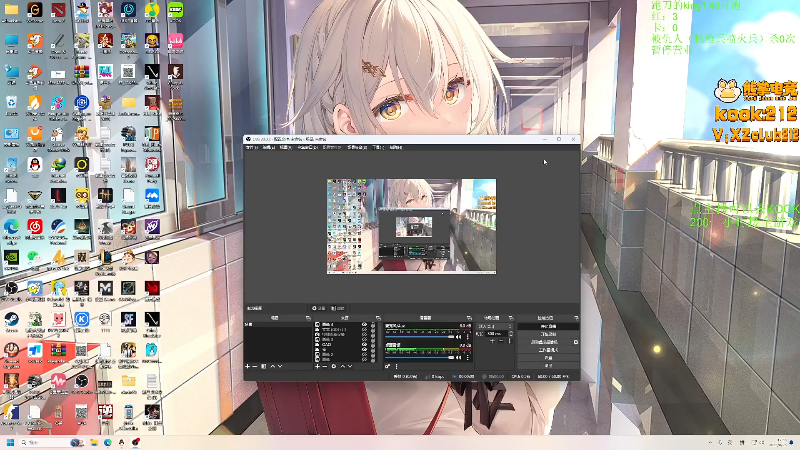Toggle visibility eye of the QAQ source
Image resolution: width=800 pixels, height=450 pixels.
point(365,344)
